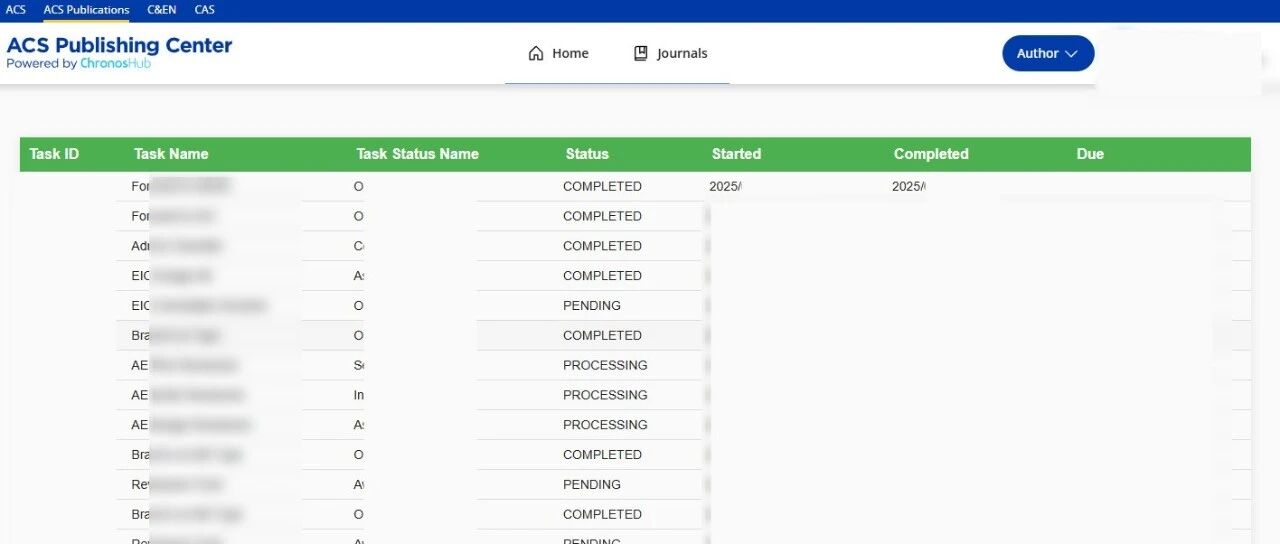This screenshot has height=544, width=1280.
Task: Click the Started column header
Action: pyautogui.click(x=736, y=154)
